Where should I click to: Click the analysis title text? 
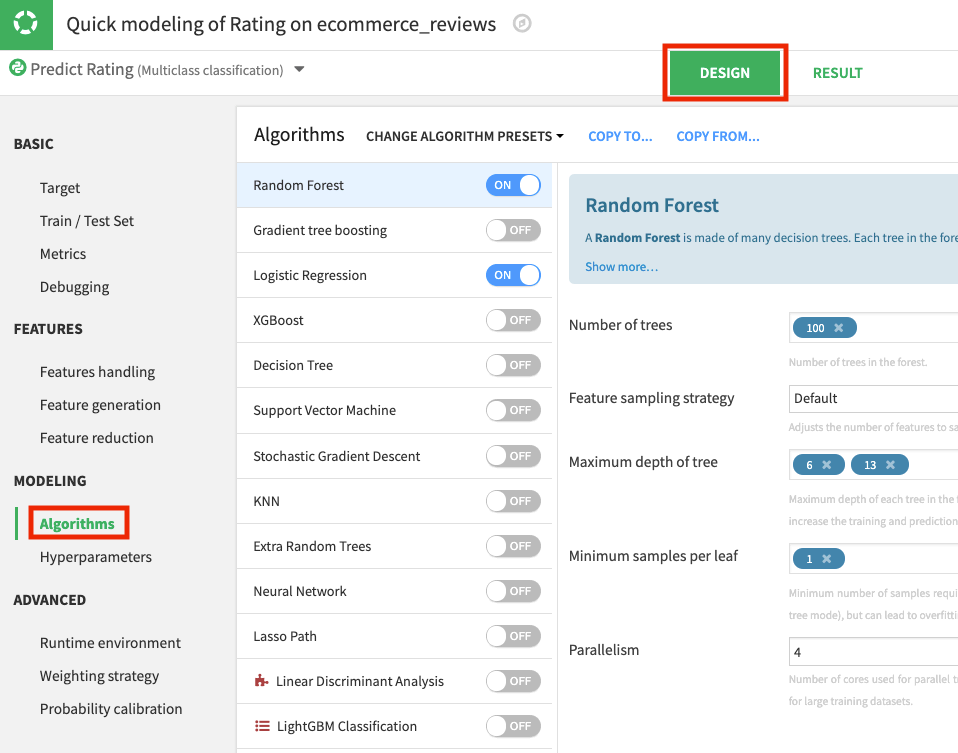281,24
